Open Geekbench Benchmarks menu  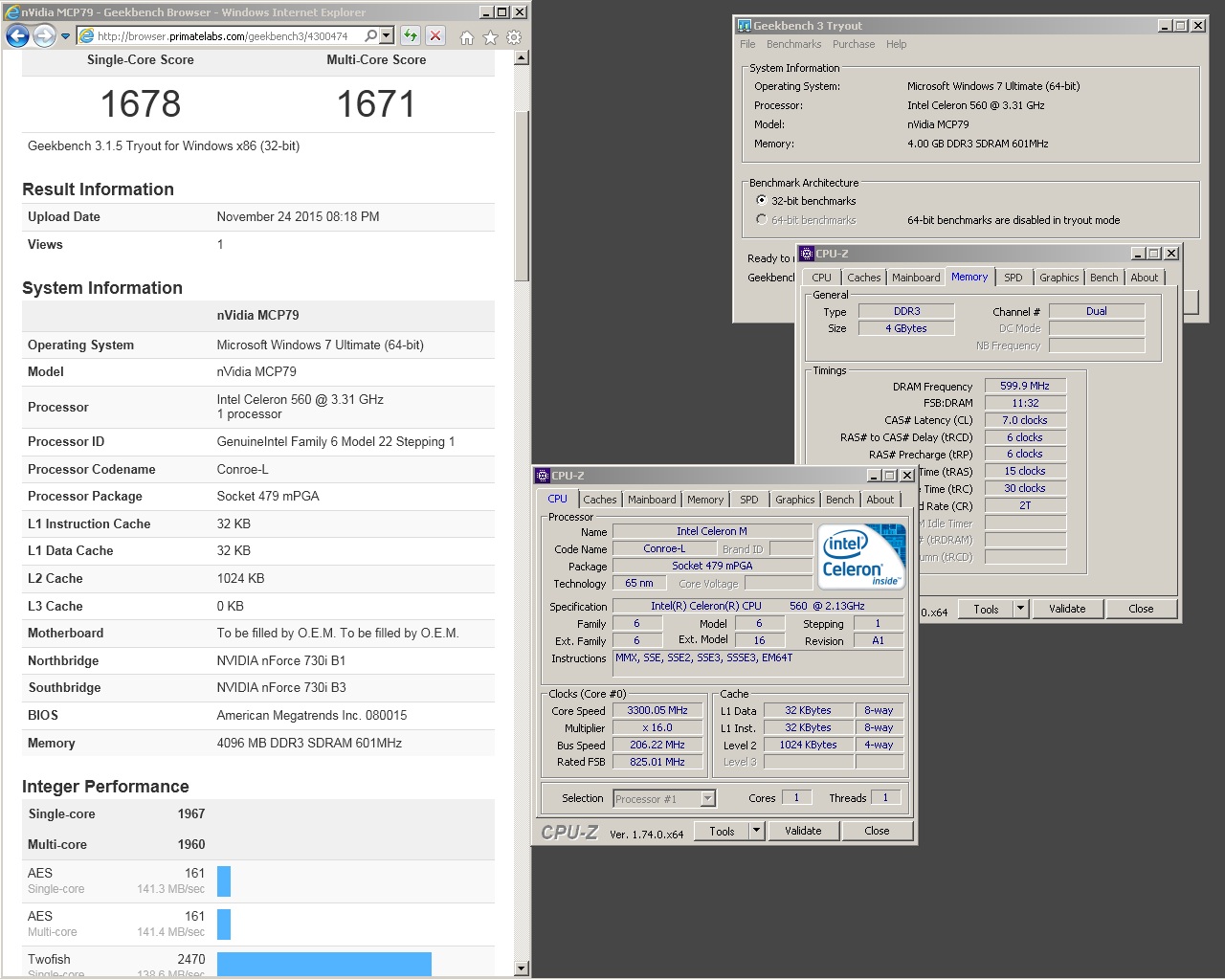pyautogui.click(x=793, y=44)
